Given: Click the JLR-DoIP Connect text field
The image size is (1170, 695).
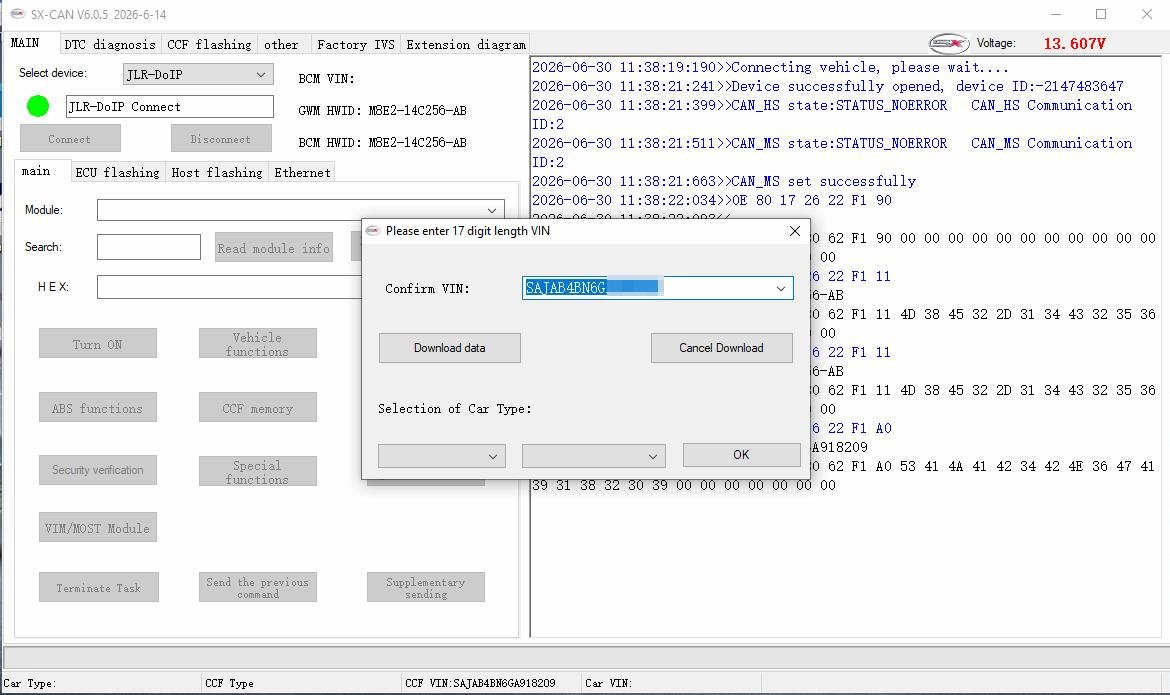Looking at the screenshot, I should (x=169, y=107).
